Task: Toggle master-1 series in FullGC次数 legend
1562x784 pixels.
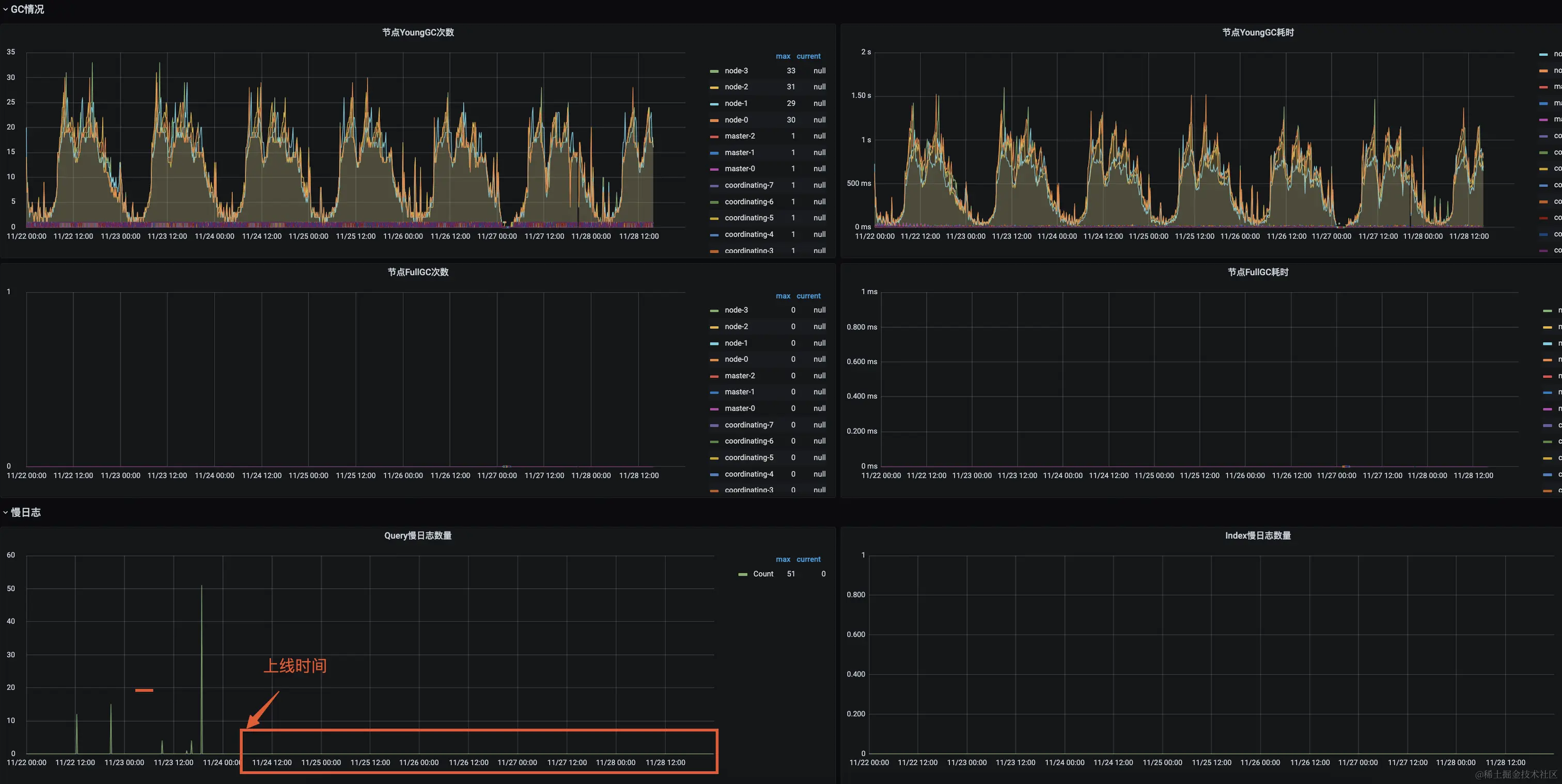Action: click(739, 393)
